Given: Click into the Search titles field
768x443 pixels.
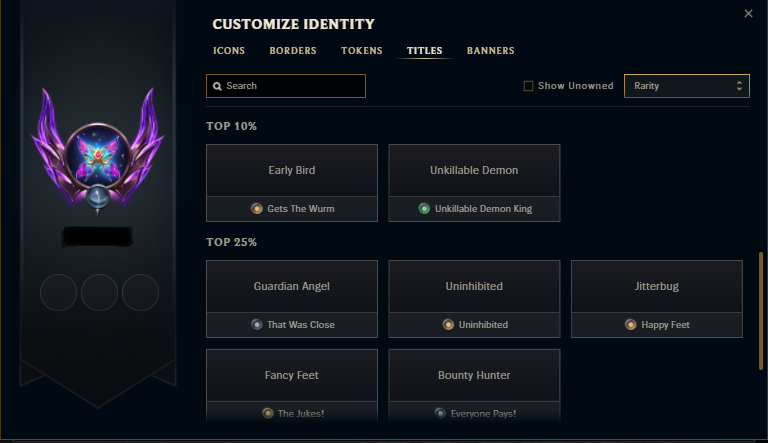Looking at the screenshot, I should coord(286,86).
